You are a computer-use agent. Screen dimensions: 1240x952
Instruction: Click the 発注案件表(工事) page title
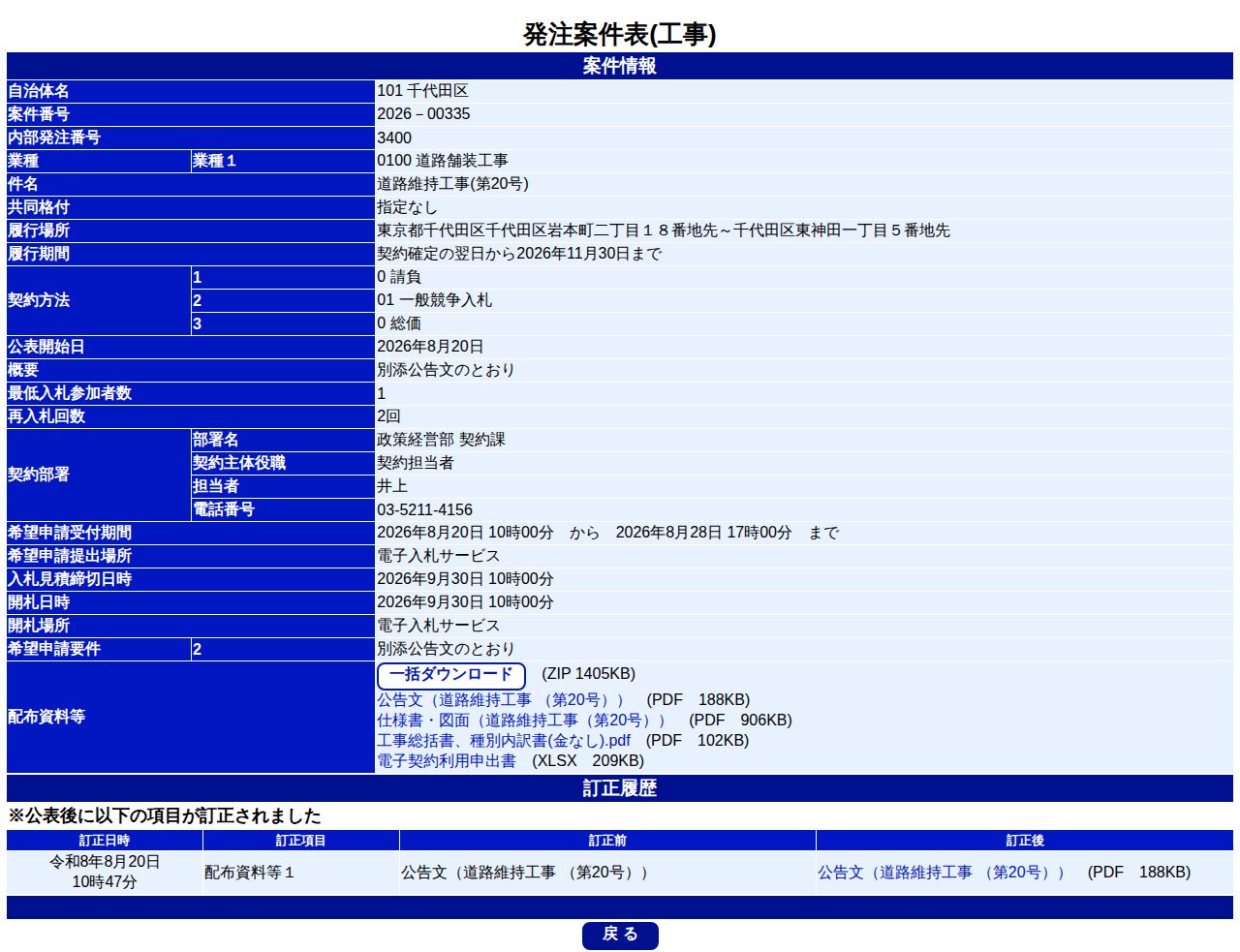coord(620,35)
